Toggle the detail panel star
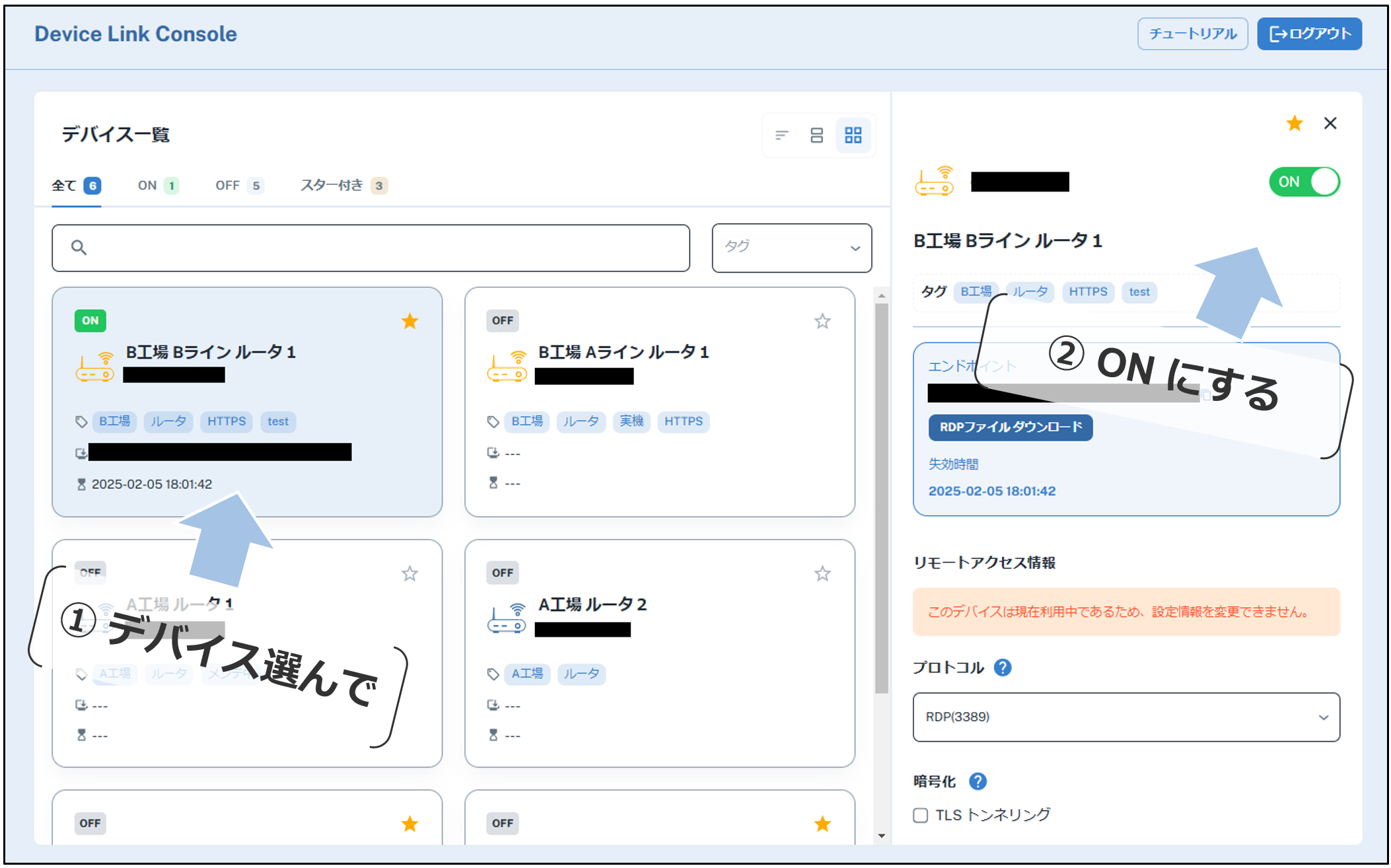Viewport: 1391px width, 868px height. 1294,124
